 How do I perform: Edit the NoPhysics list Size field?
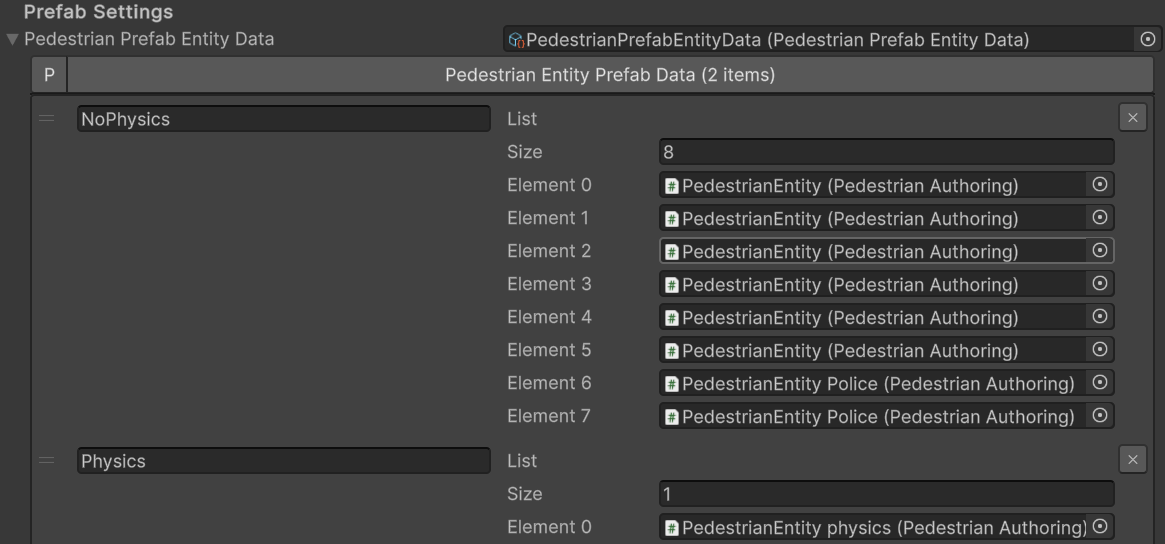point(886,152)
